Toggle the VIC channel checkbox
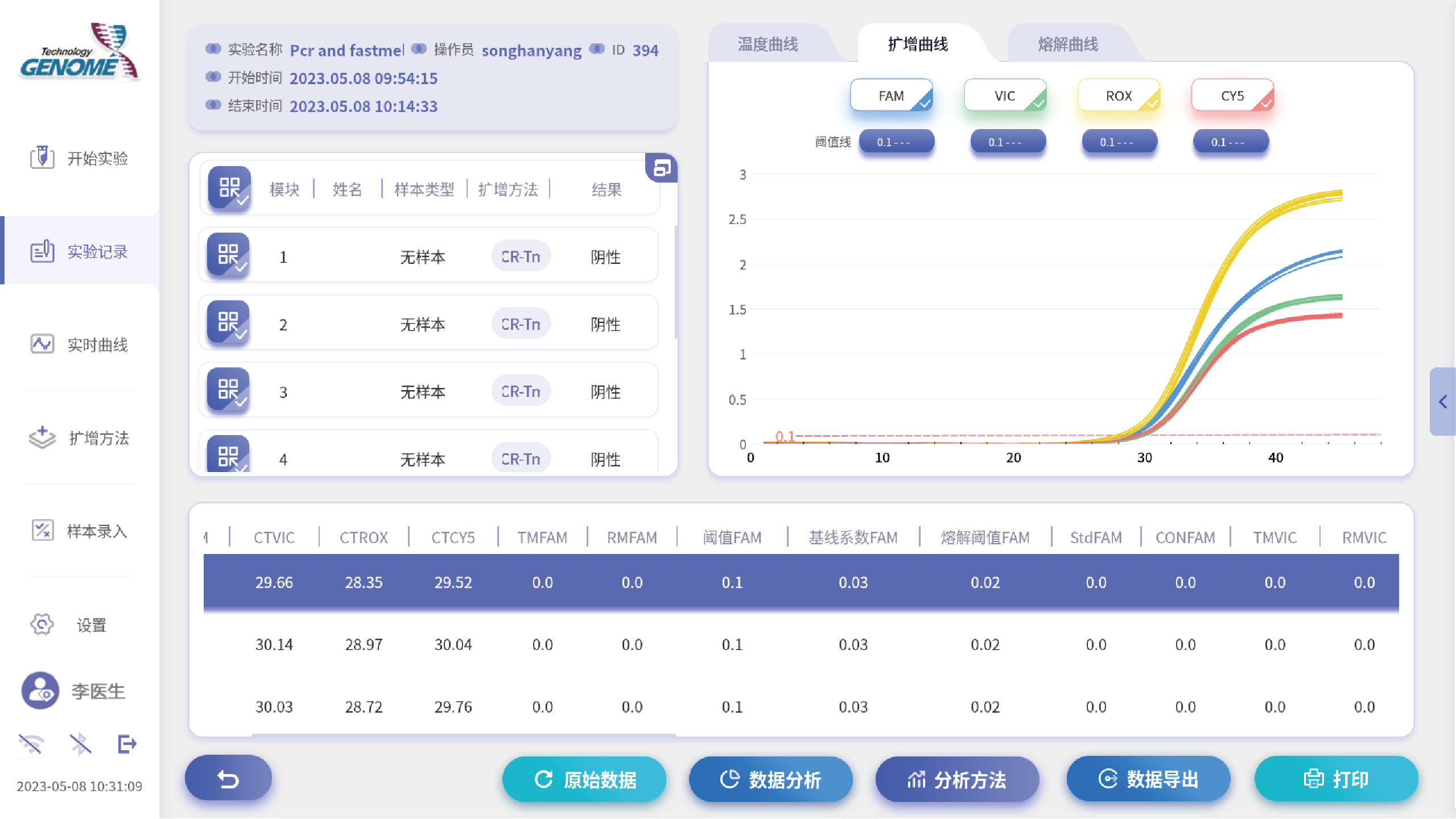1456x819 pixels. (1005, 96)
